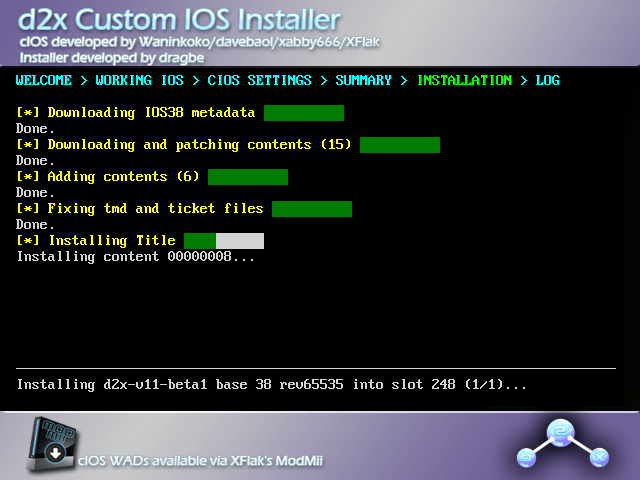Viewport: 640px width, 480px height.
Task: Click the 'cIOS developed by Waninkoko' credit line
Action: tap(200, 42)
